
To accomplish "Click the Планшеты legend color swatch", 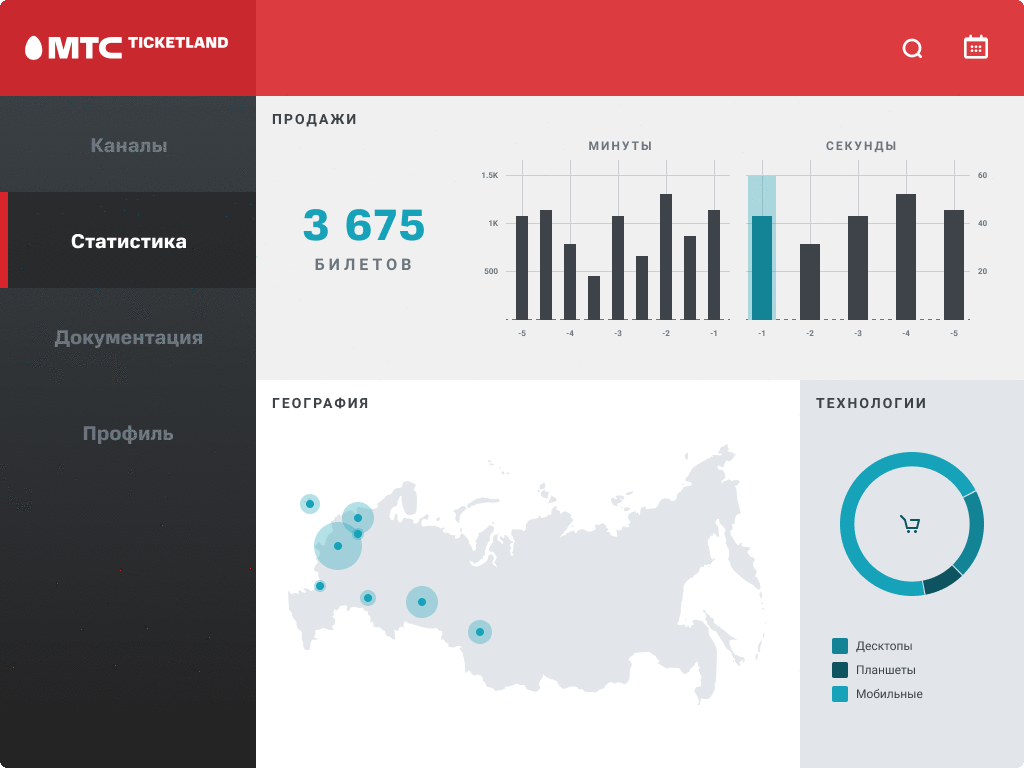I will 840,670.
